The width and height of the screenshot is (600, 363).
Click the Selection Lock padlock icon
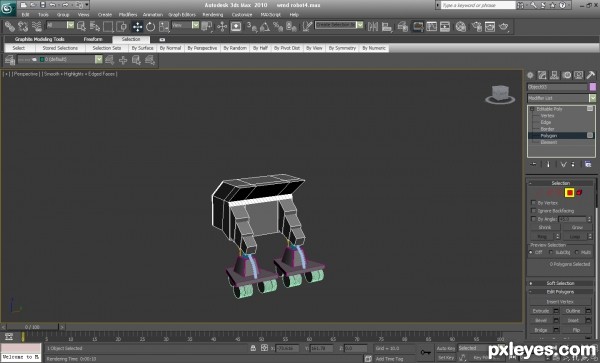point(253,348)
